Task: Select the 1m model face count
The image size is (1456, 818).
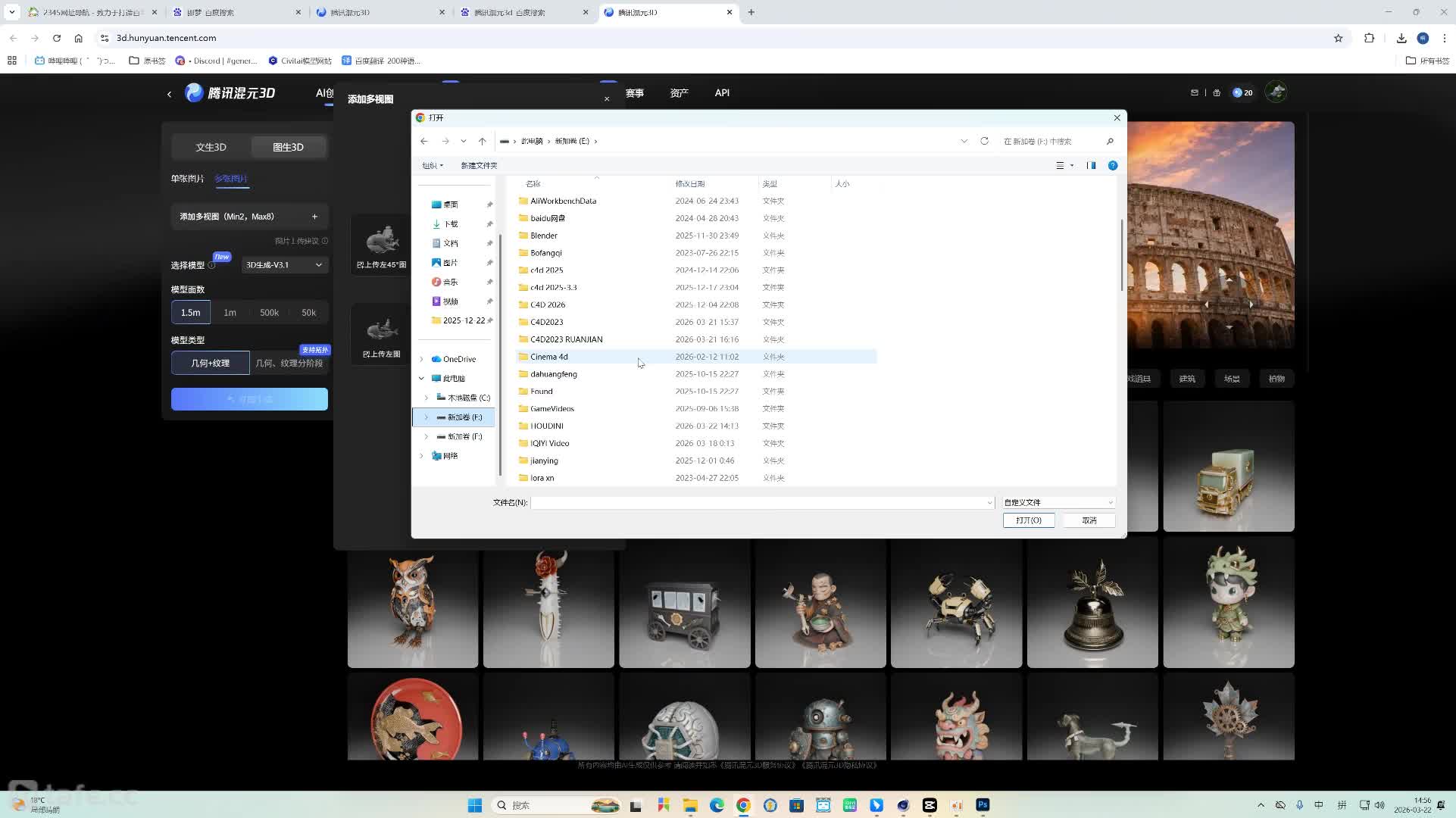Action: pos(230,313)
